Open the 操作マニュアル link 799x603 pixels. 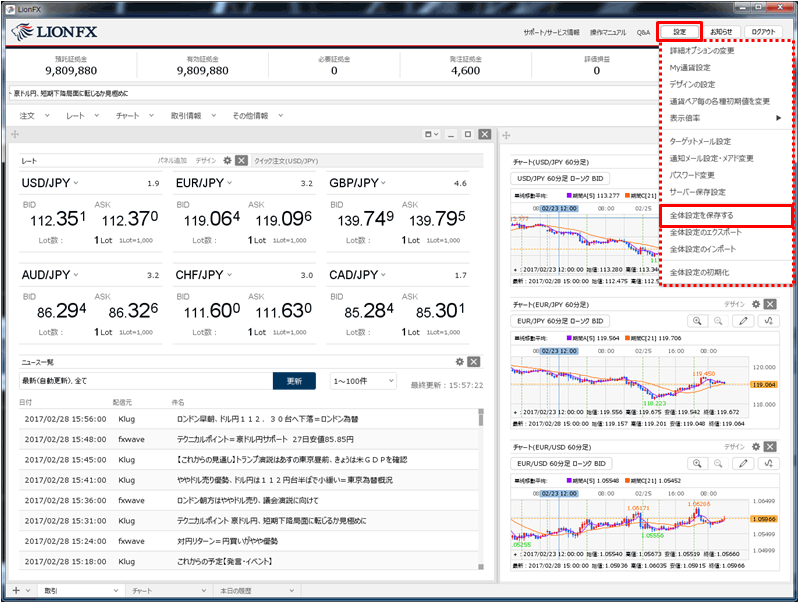click(x=607, y=32)
